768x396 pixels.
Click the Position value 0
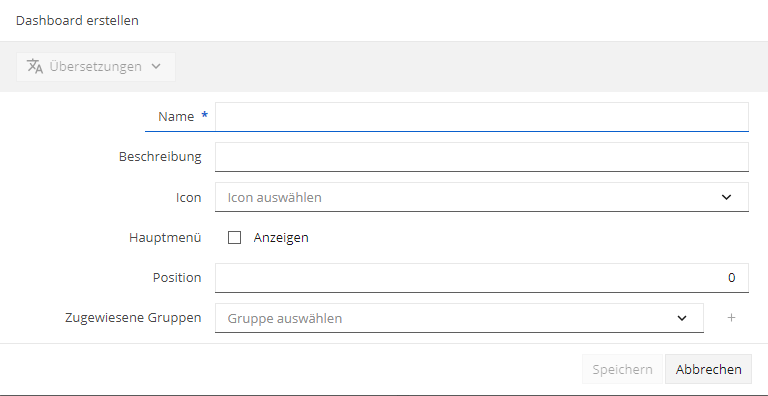pyautogui.click(x=731, y=278)
